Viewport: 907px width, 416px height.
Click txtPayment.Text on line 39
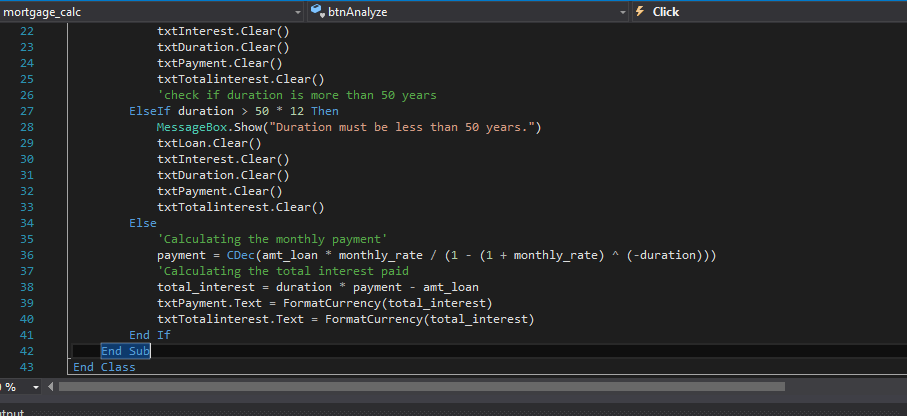point(209,303)
